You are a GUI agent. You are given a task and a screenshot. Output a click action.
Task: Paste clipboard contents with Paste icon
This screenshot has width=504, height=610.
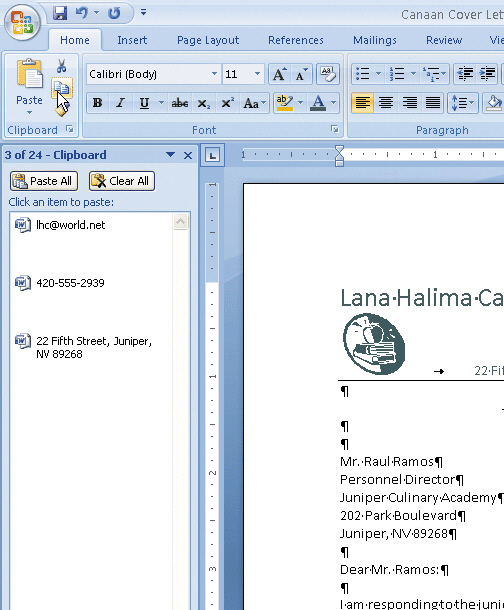[x=30, y=74]
